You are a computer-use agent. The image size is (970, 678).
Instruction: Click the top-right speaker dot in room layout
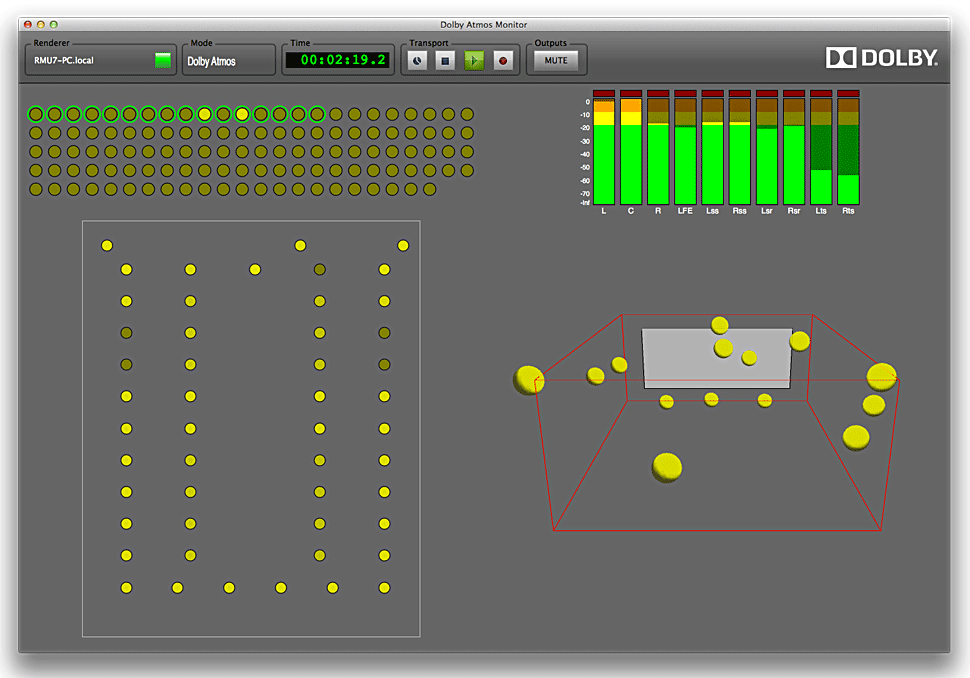coord(403,246)
